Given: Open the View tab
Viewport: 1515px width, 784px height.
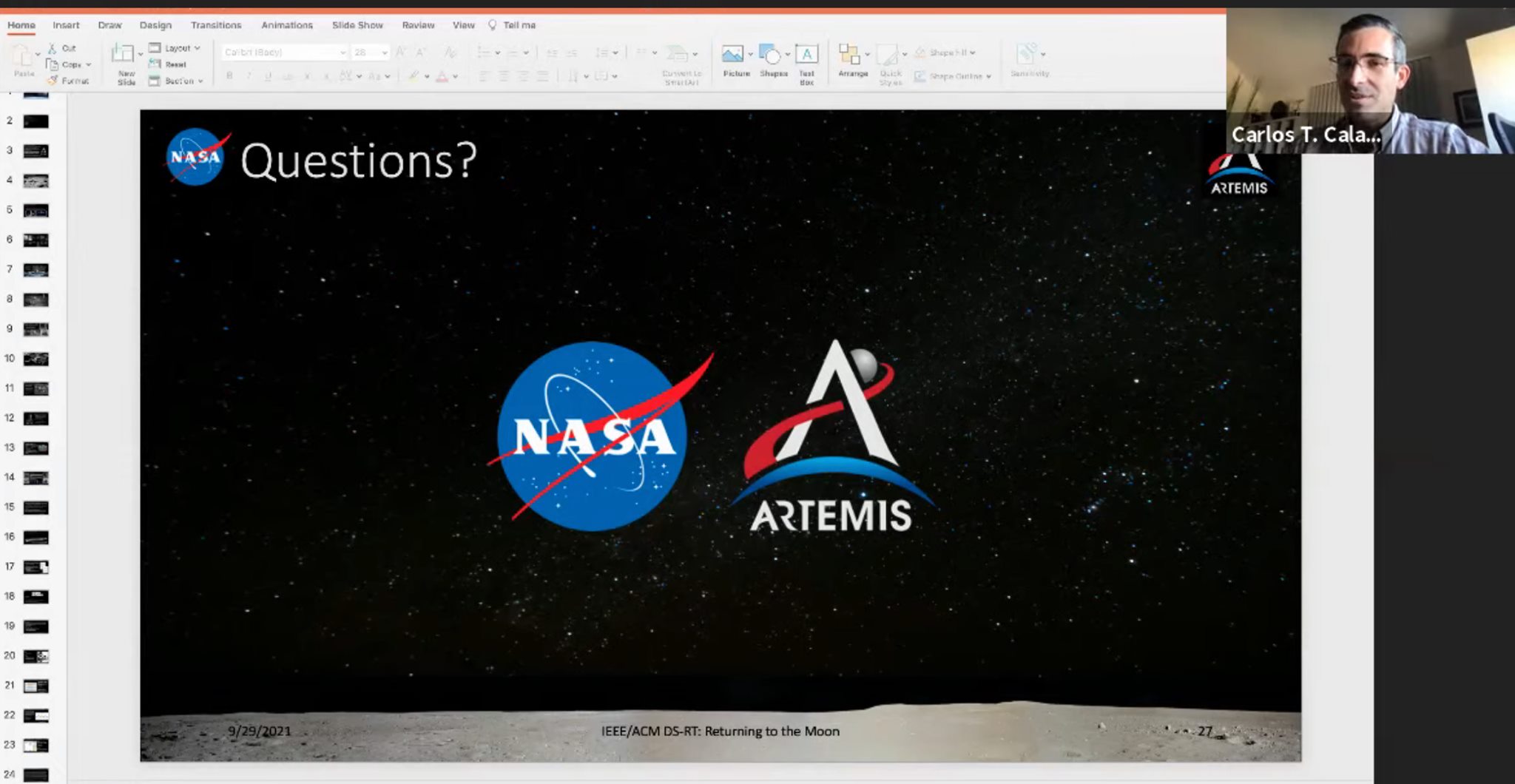Looking at the screenshot, I should [464, 25].
